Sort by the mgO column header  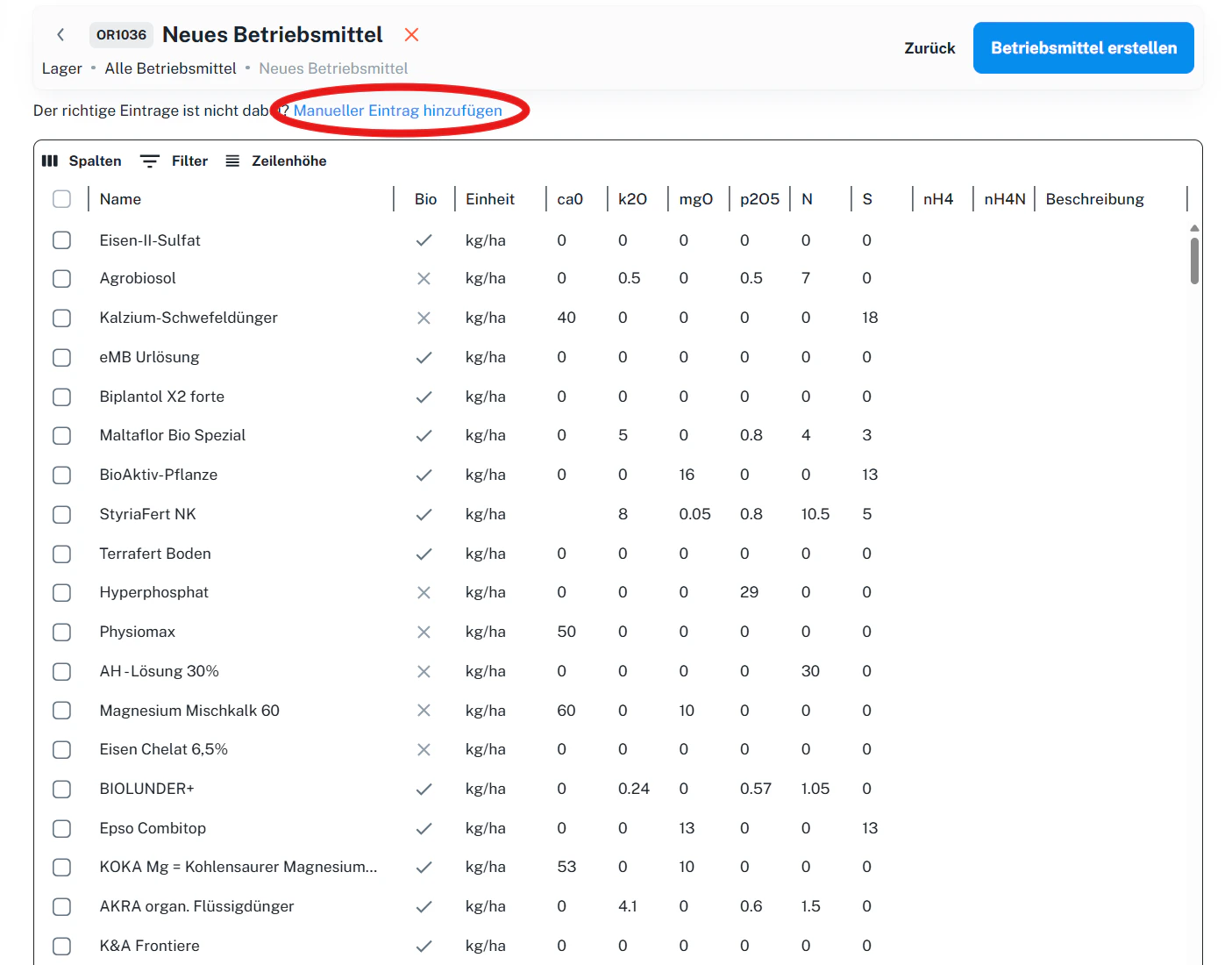tap(695, 199)
